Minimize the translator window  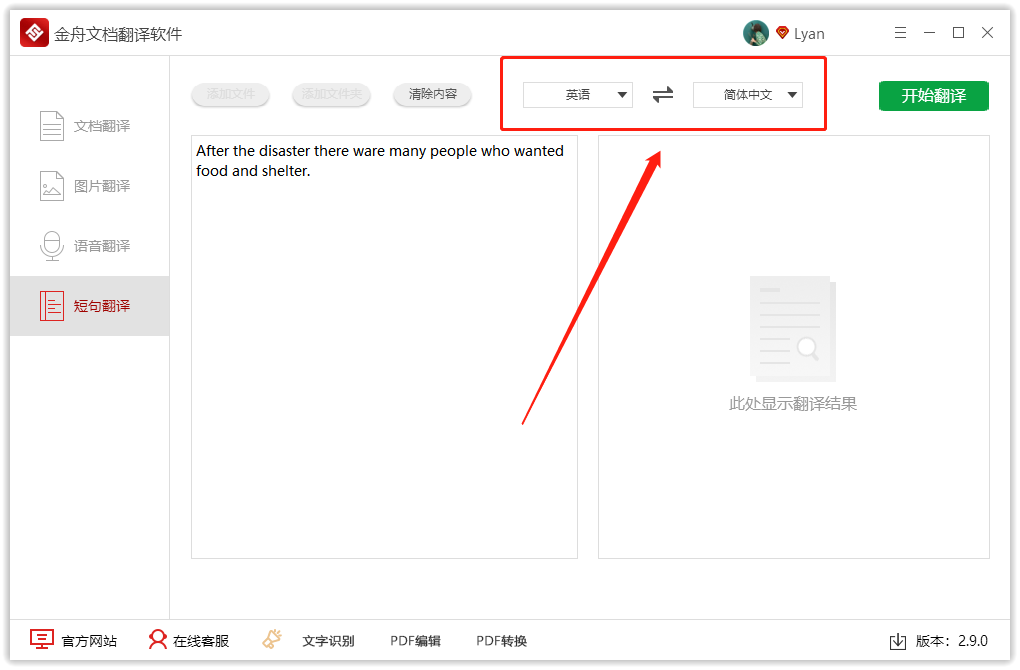pos(930,33)
